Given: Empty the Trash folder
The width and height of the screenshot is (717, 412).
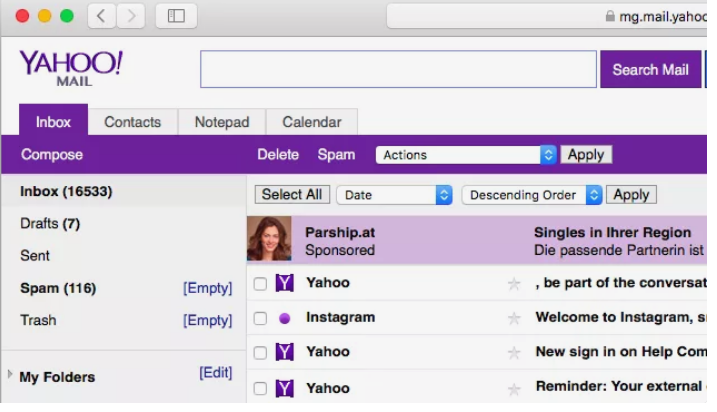Looking at the screenshot, I should click(208, 320).
